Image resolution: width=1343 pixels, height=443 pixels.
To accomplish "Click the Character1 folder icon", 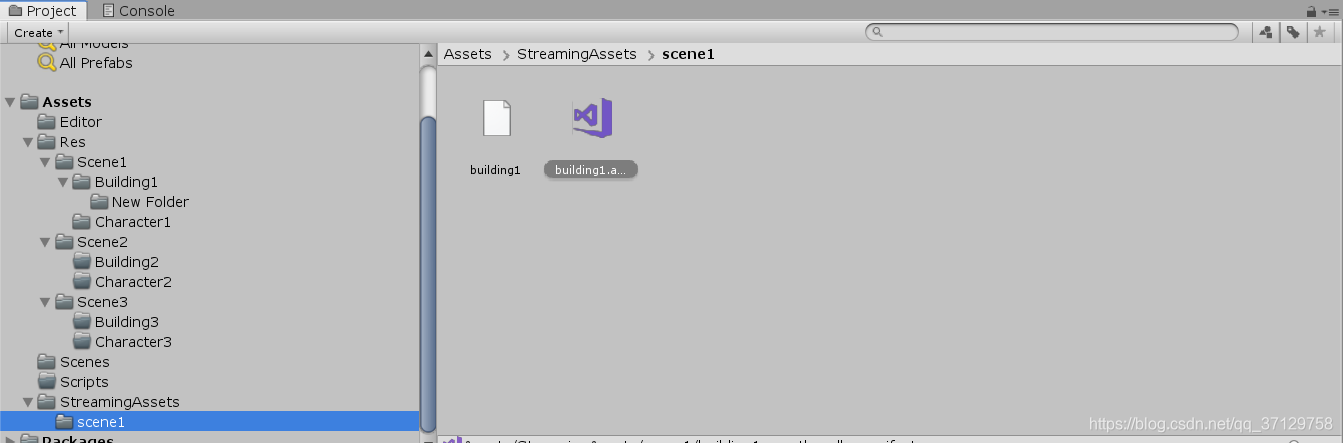I will click(x=82, y=222).
